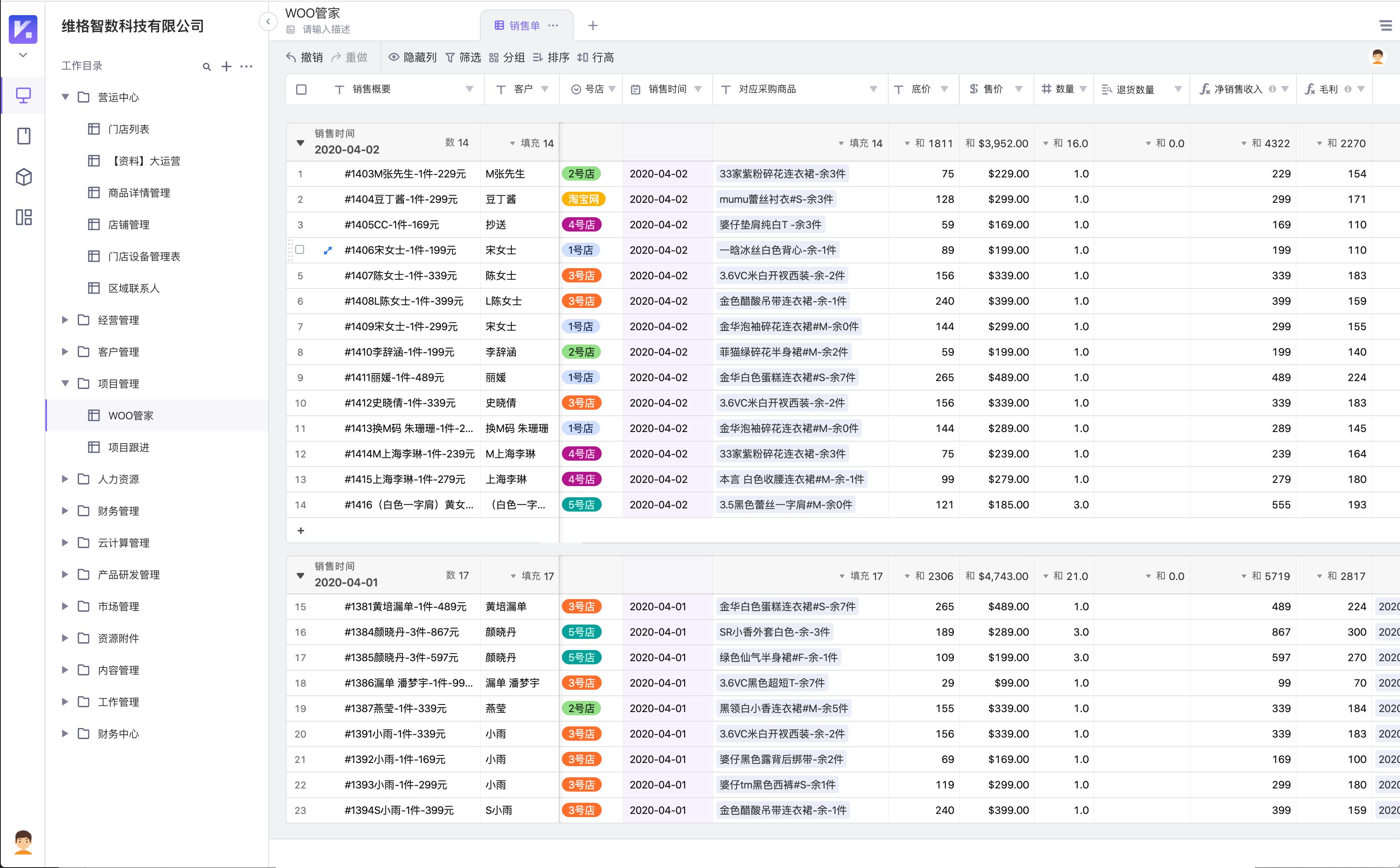Open the tab options ellipsis menu
1400x868 pixels.
click(553, 25)
